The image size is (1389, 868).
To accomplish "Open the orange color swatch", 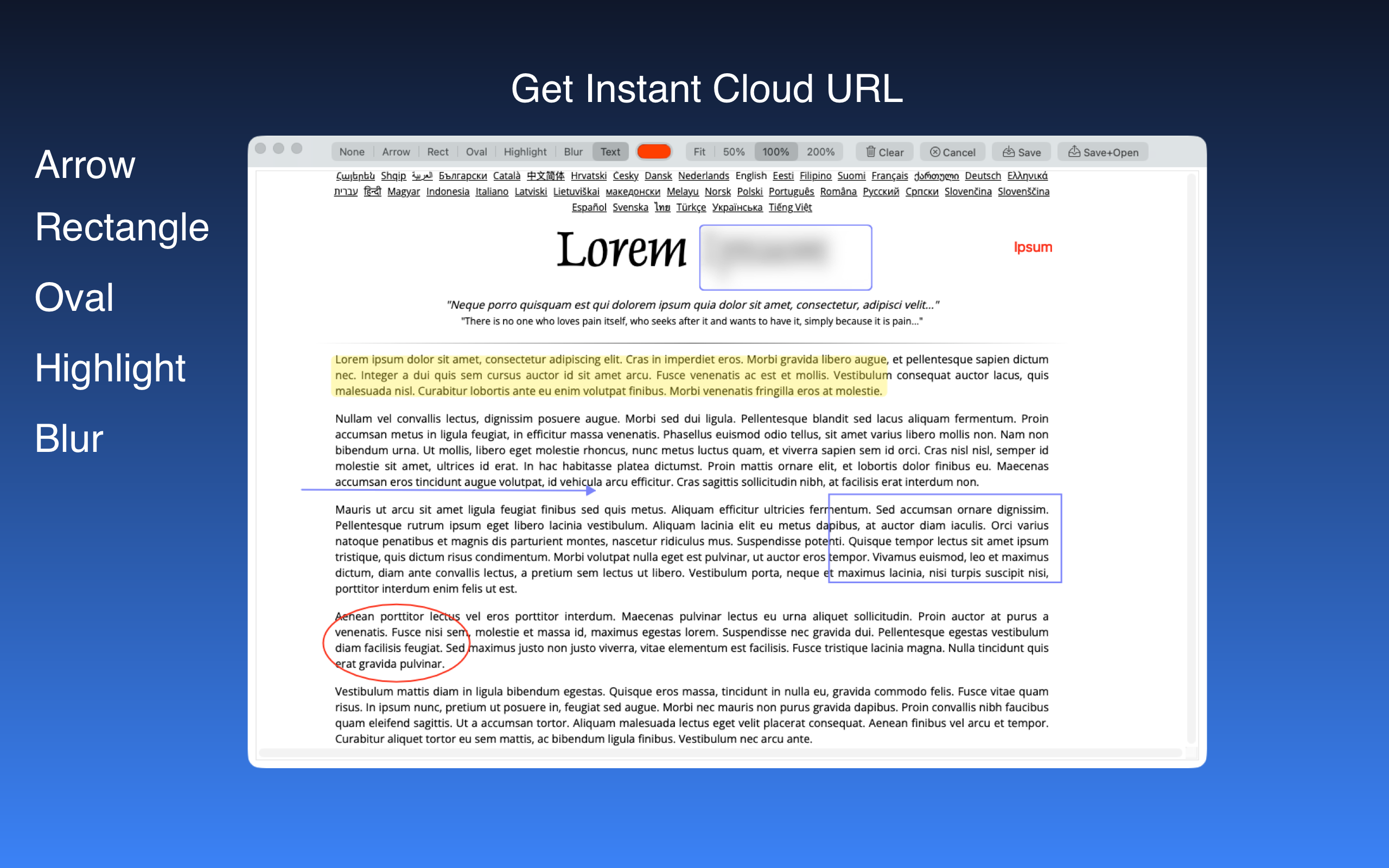I will pyautogui.click(x=654, y=151).
